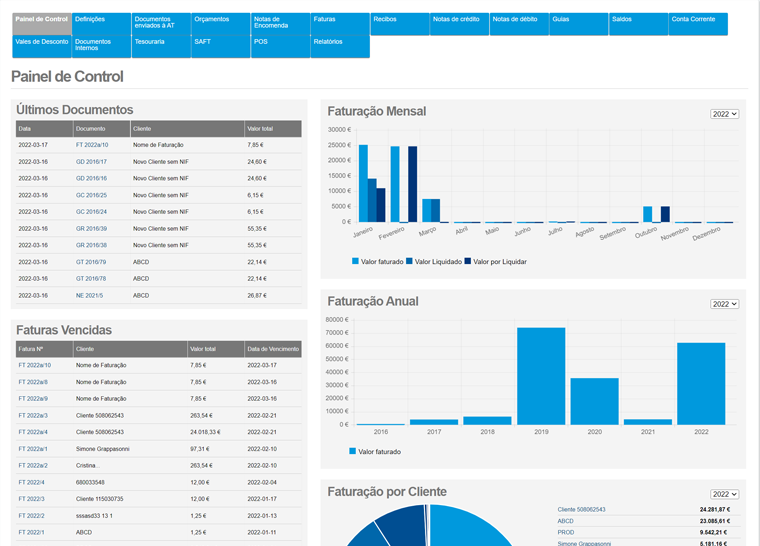Open document NE 2021/5
The image size is (760, 546).
pyautogui.click(x=89, y=296)
